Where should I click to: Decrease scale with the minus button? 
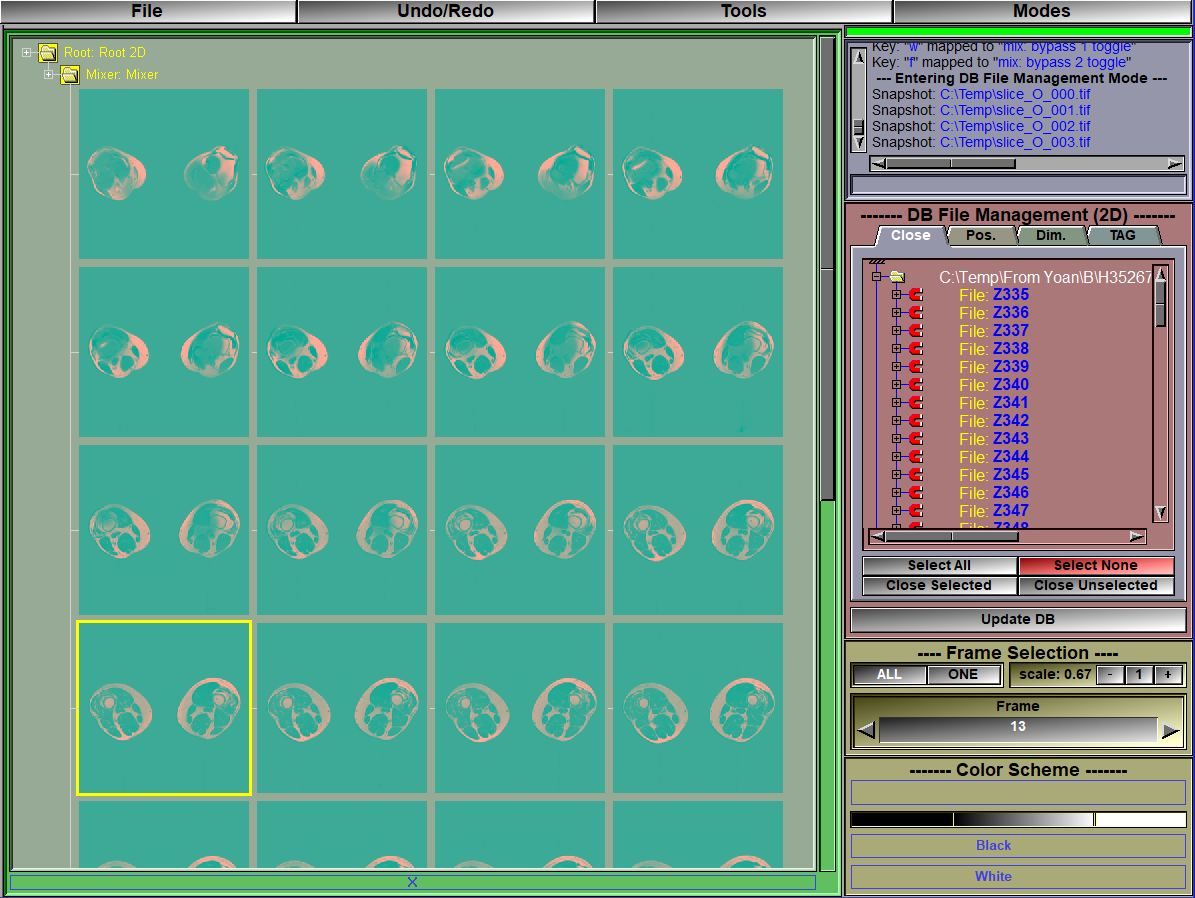(x=1110, y=675)
